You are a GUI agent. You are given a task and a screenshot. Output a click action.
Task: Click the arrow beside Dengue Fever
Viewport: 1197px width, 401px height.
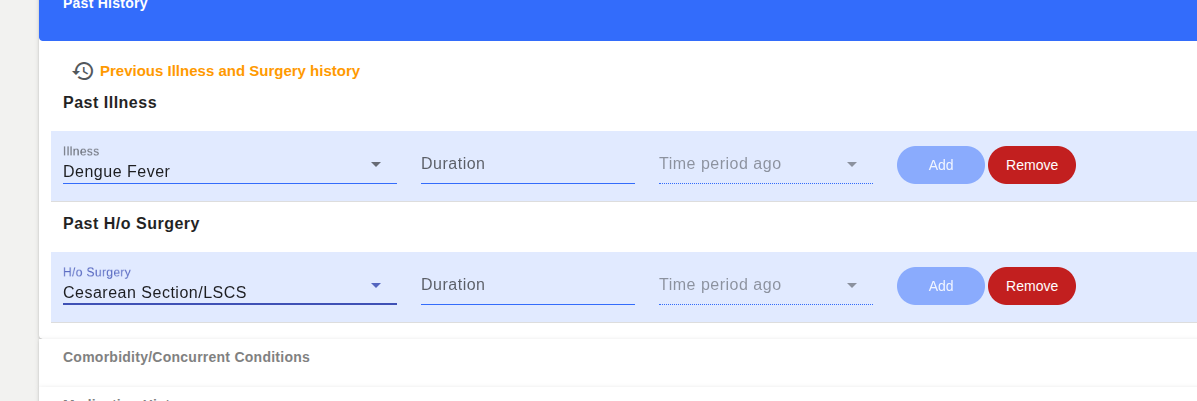coord(376,164)
